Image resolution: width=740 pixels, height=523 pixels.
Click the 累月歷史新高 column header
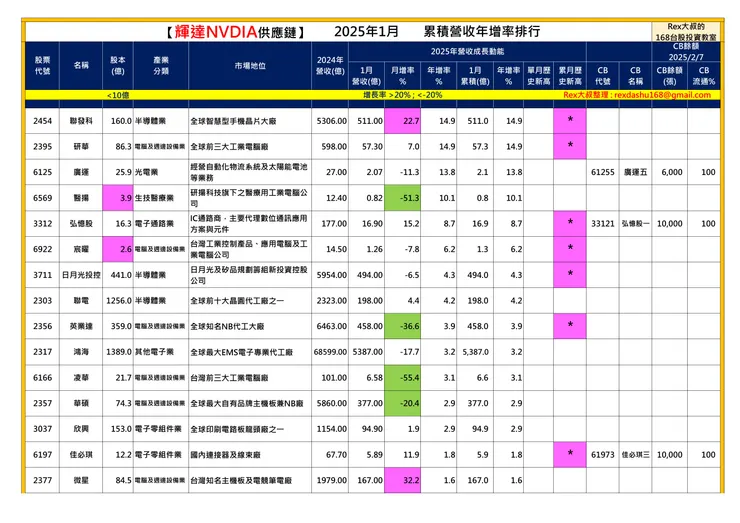pyautogui.click(x=570, y=76)
